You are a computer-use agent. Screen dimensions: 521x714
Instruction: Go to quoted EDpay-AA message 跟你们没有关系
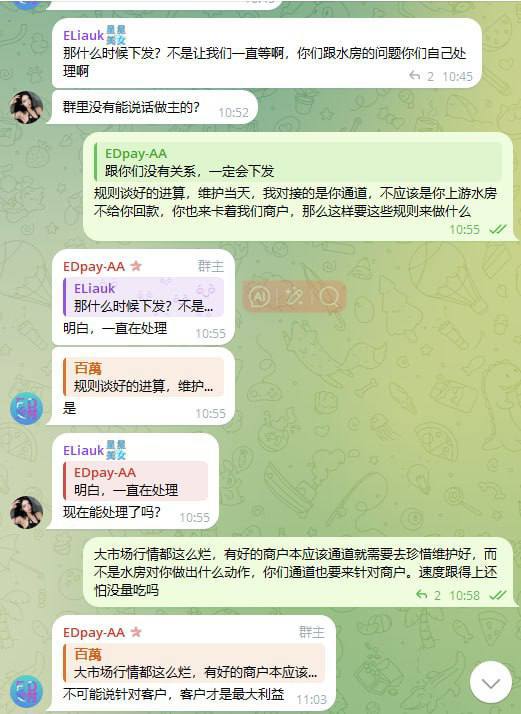point(297,162)
